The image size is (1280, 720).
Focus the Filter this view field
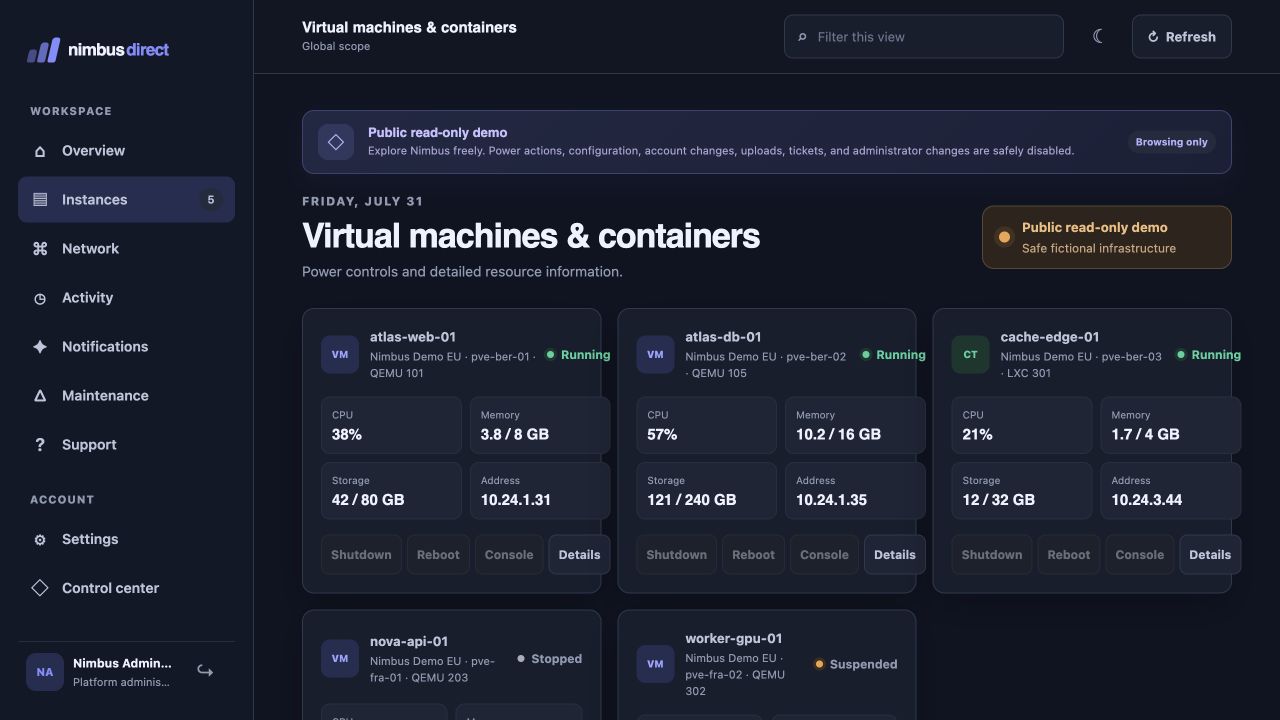923,37
